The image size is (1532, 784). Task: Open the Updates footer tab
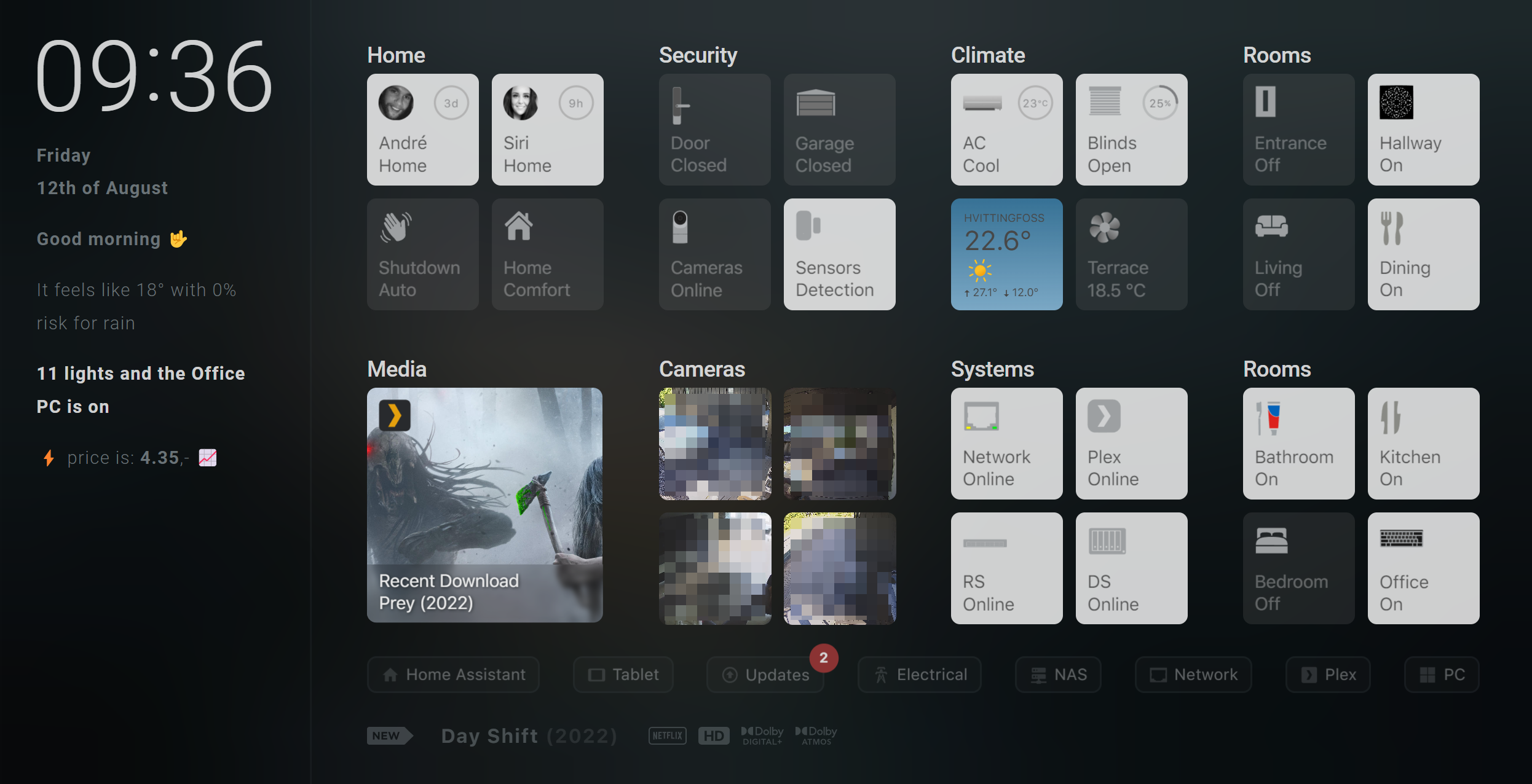(765, 675)
